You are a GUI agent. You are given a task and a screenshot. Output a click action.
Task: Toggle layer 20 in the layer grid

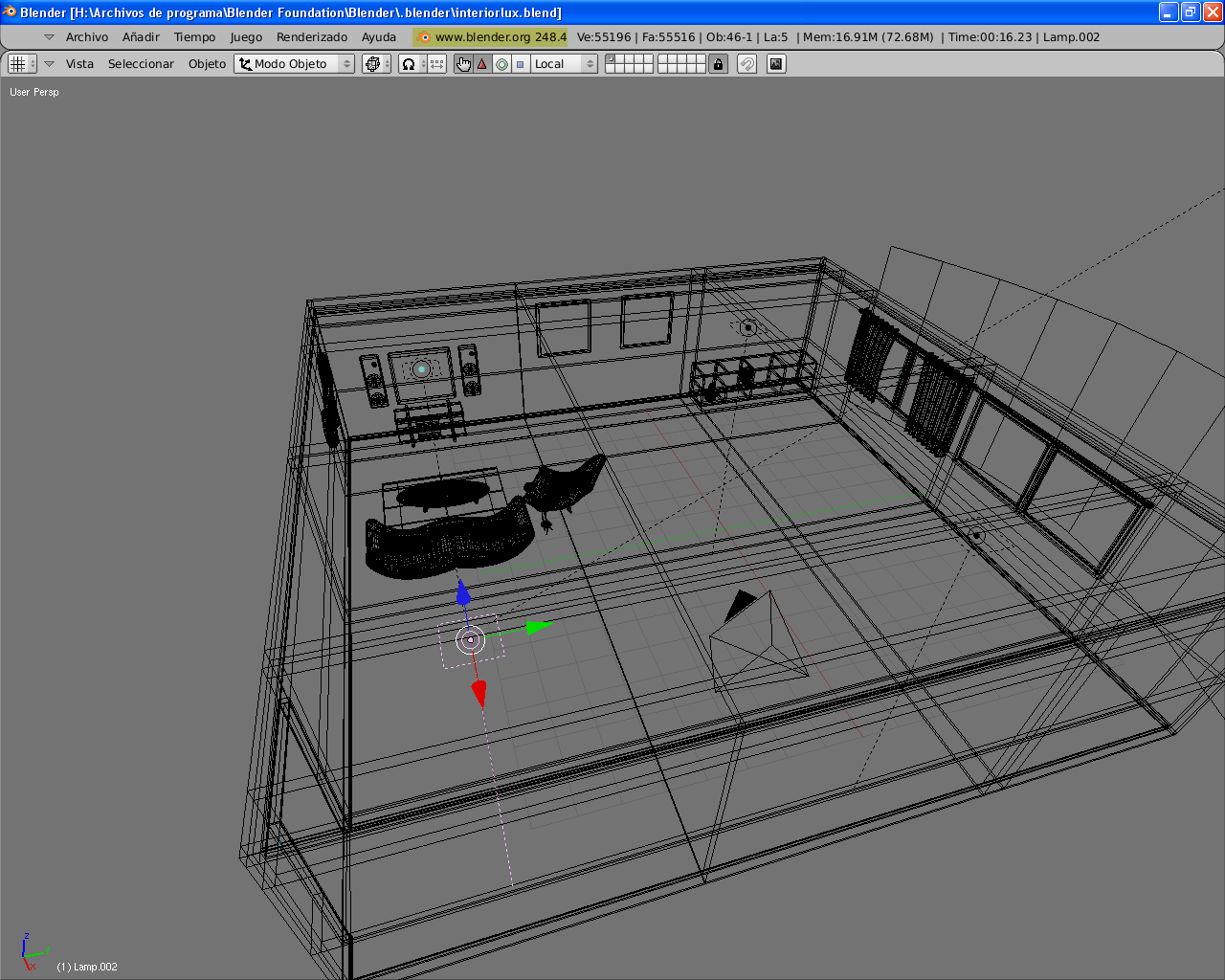pyautogui.click(x=702, y=69)
